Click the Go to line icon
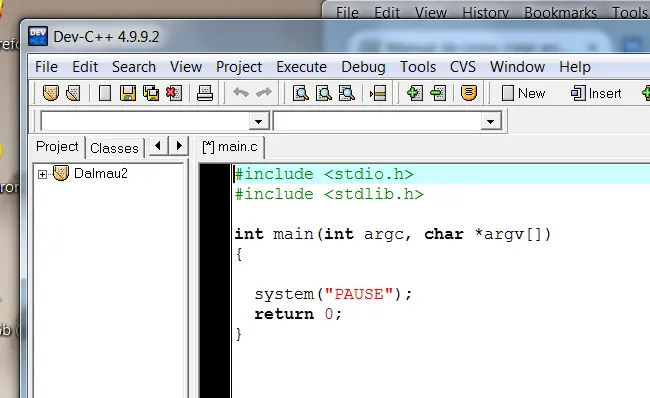 [x=378, y=93]
